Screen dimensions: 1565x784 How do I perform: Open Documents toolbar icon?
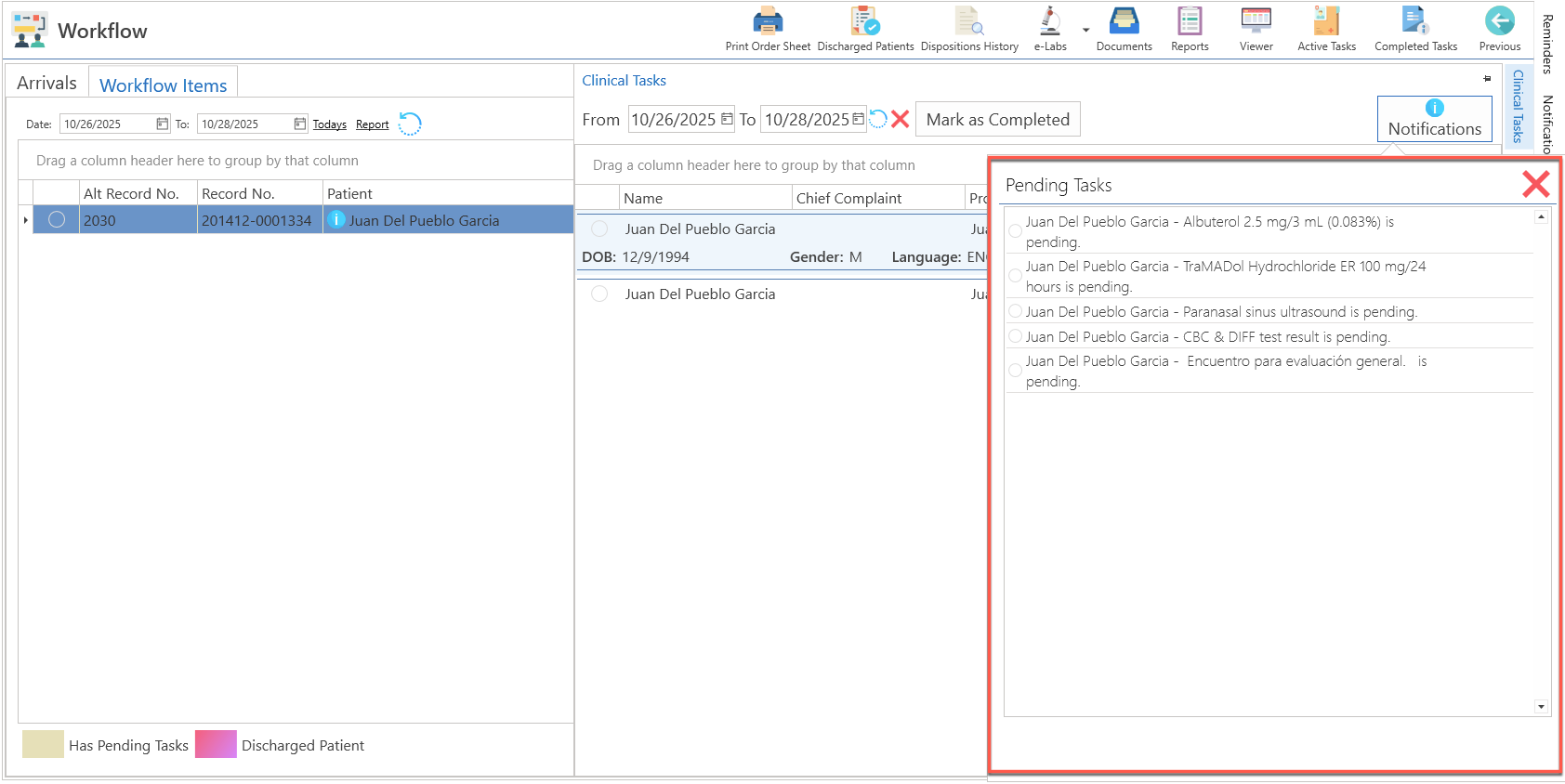coord(1124,30)
